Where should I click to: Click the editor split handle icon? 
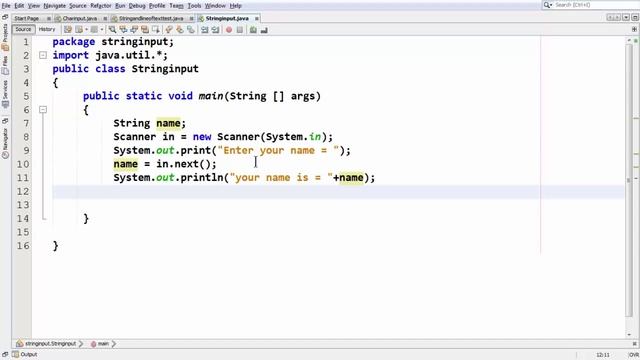[x=634, y=29]
